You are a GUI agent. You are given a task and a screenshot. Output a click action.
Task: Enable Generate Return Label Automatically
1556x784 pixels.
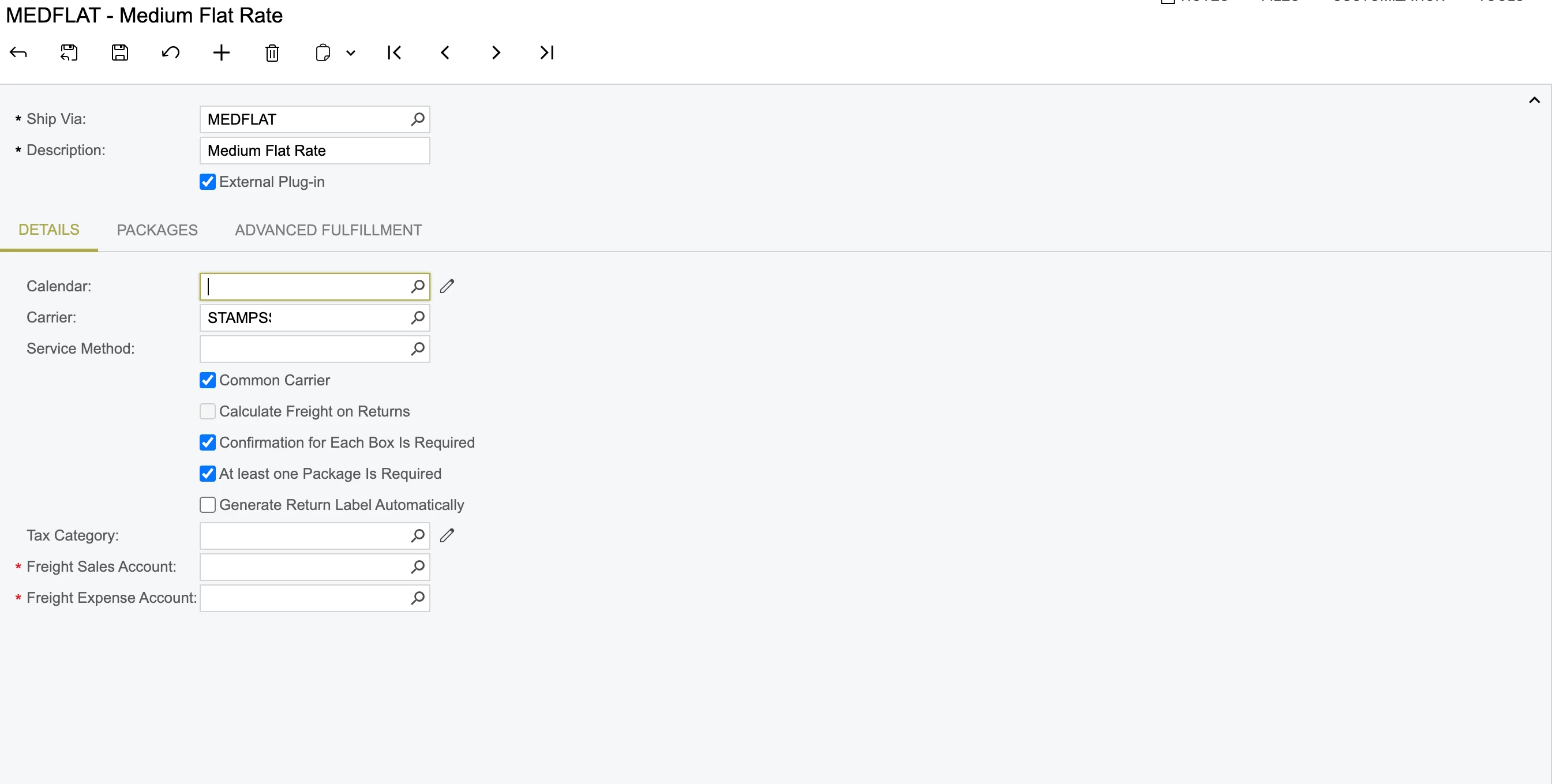click(x=207, y=504)
